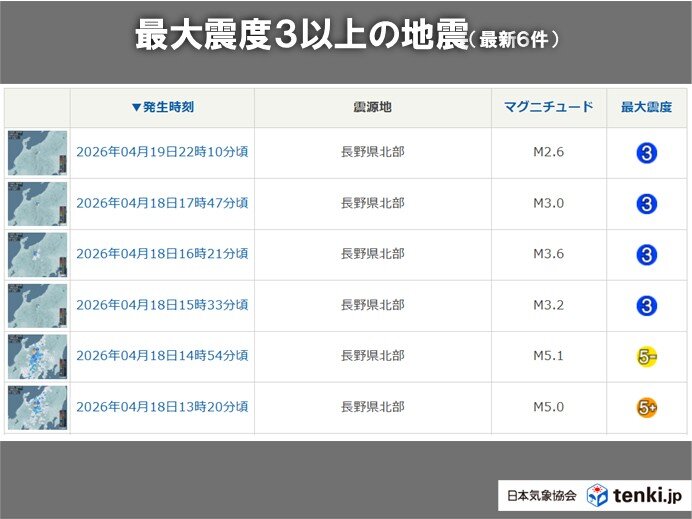Select the M5.1 magnitude value
This screenshot has height=519, width=692.
coord(549,356)
